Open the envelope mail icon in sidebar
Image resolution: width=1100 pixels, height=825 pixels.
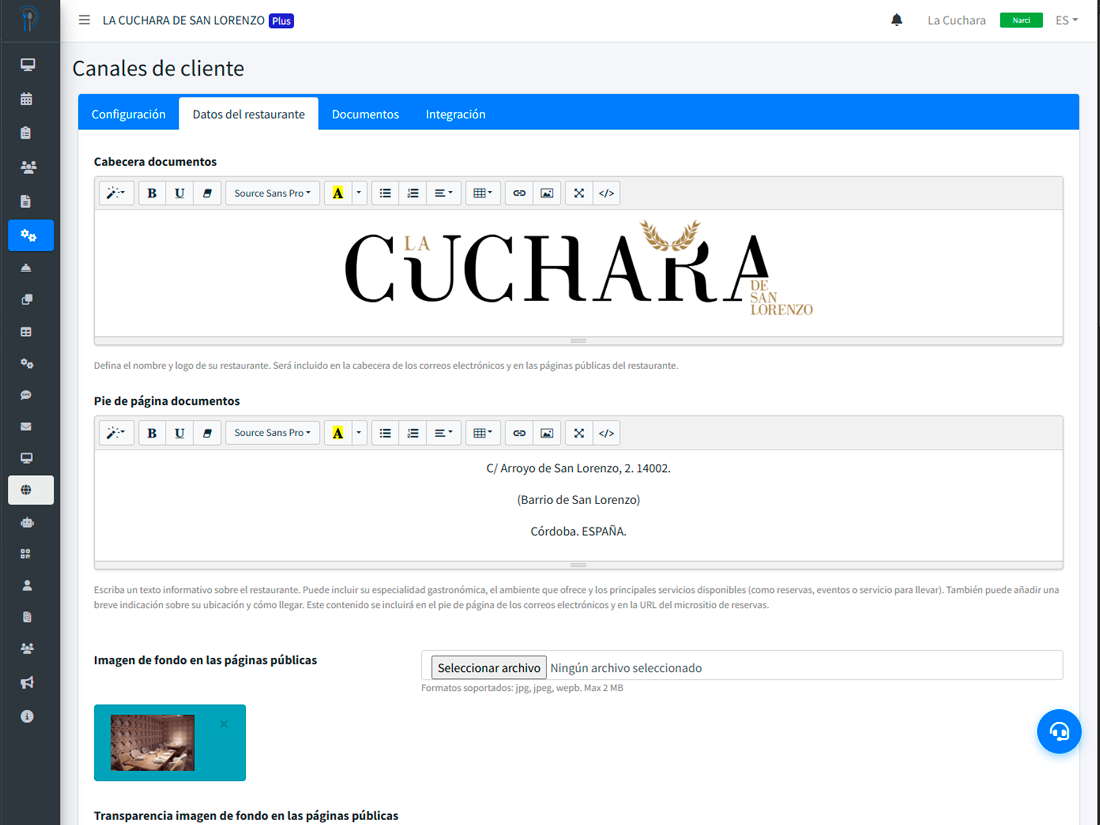(x=26, y=427)
